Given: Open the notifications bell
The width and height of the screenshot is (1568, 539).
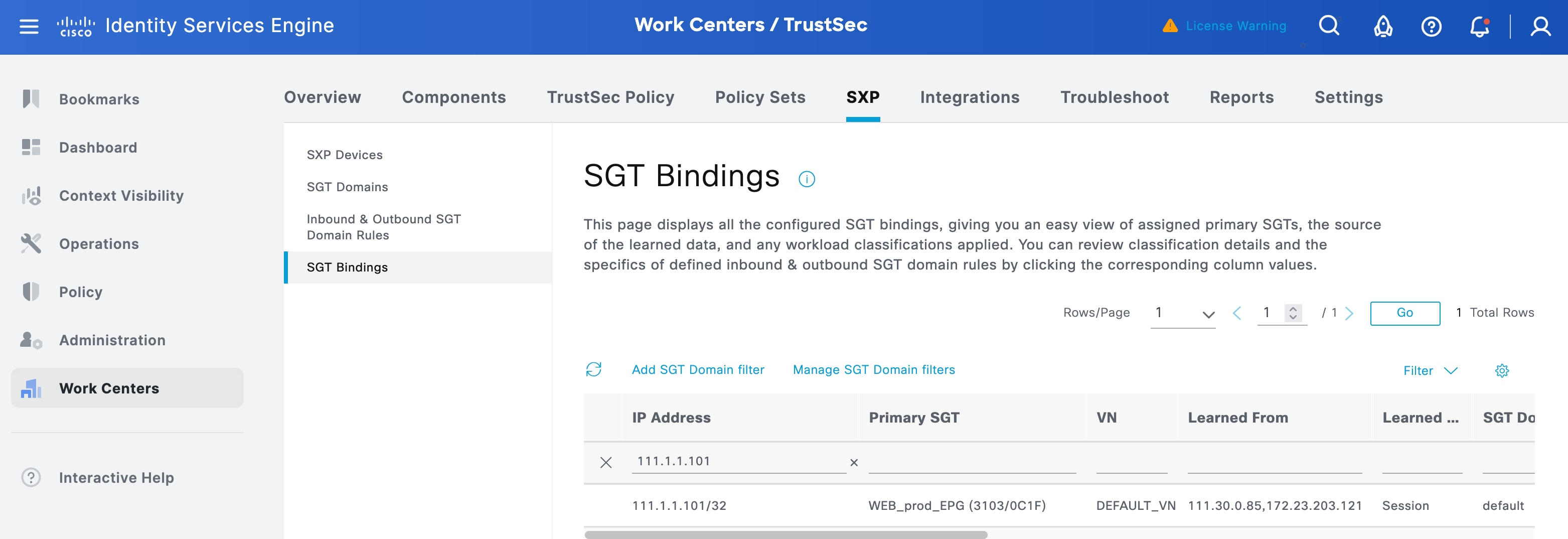Looking at the screenshot, I should coord(1479,27).
